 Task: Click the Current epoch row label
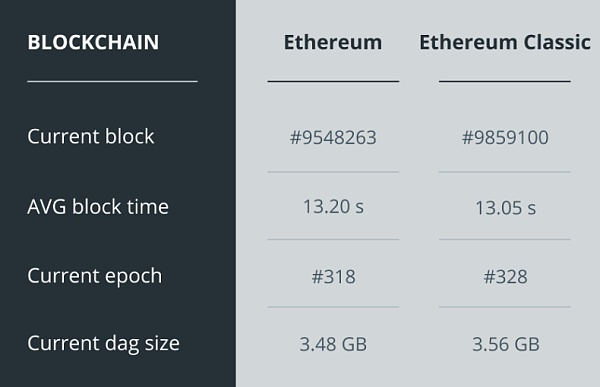(95, 276)
